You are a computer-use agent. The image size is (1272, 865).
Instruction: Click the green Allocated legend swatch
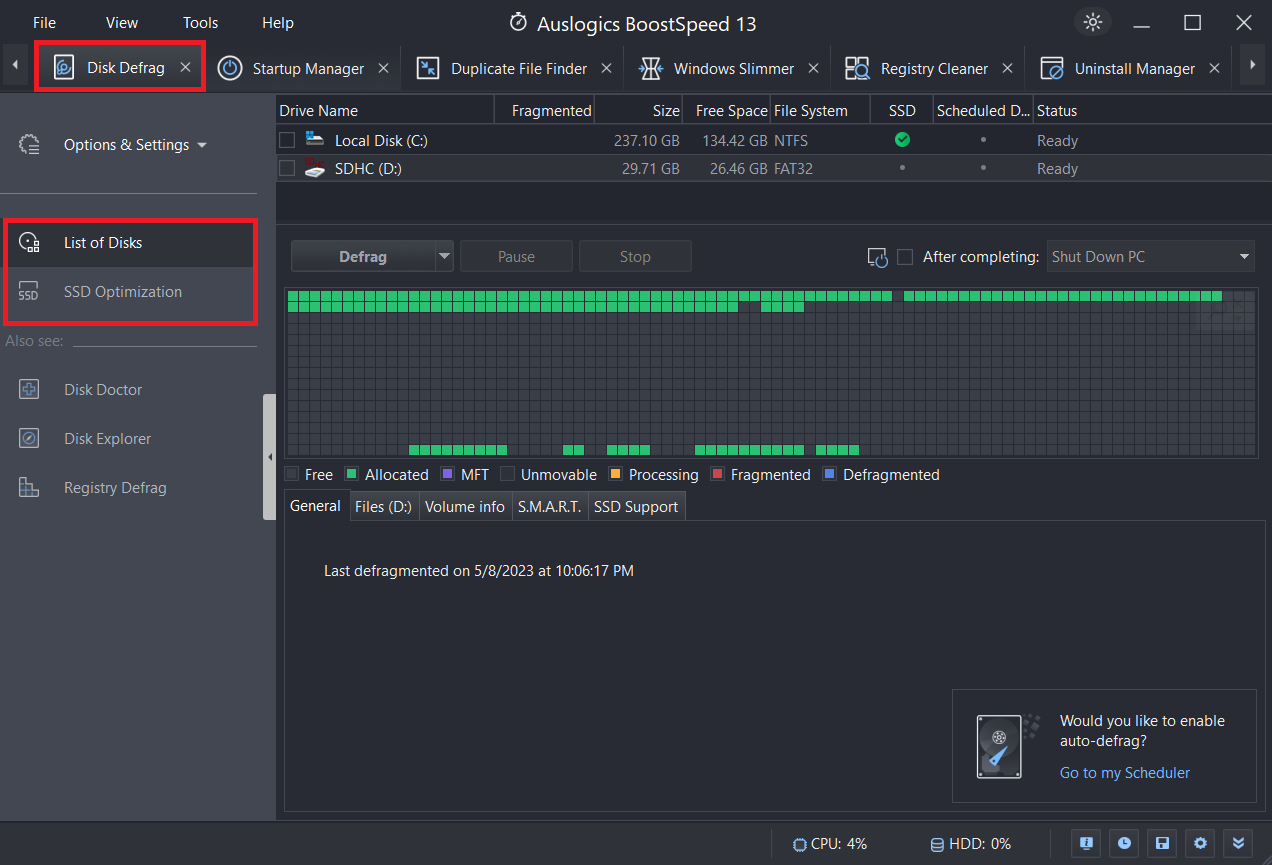[351, 474]
